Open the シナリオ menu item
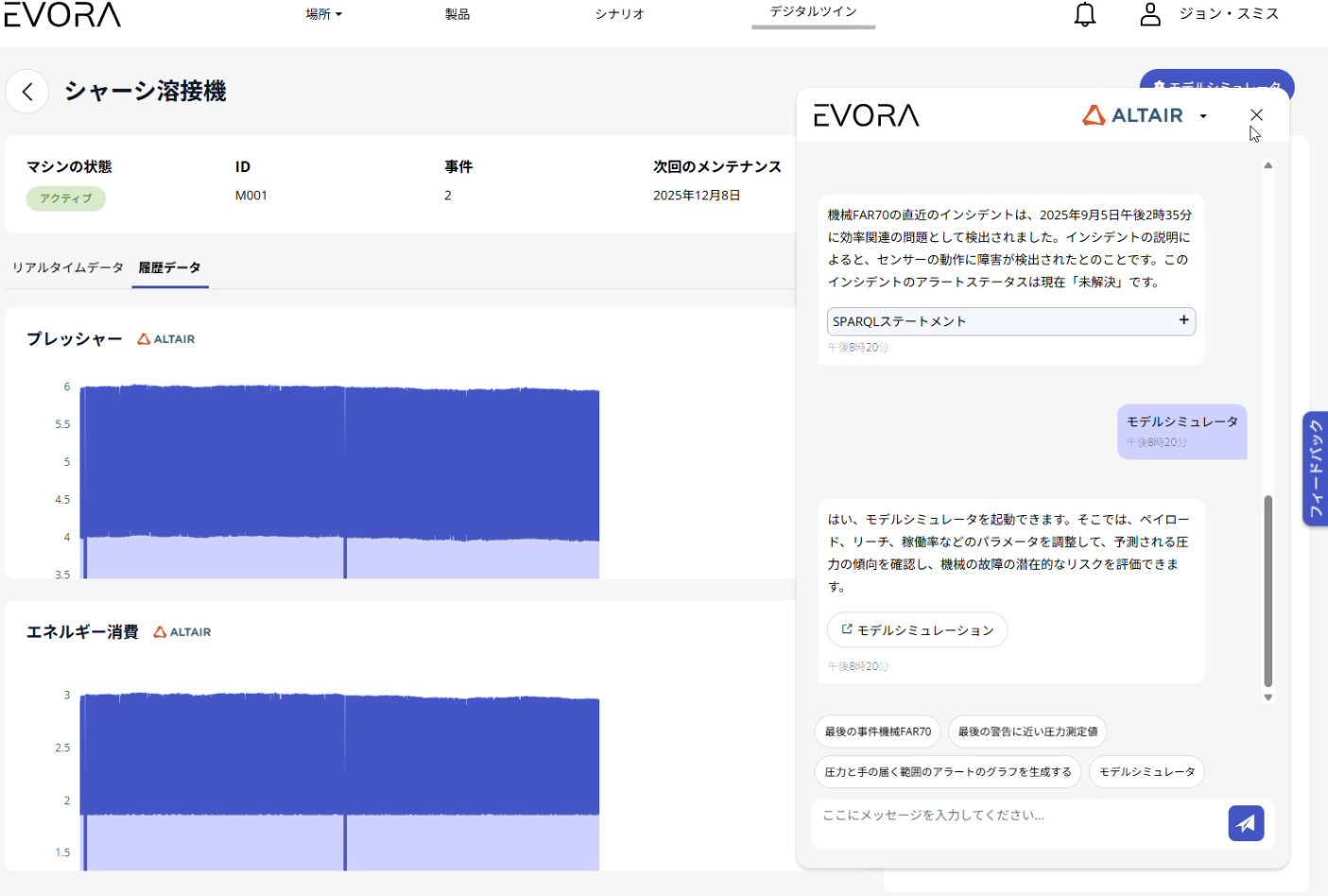Image resolution: width=1328 pixels, height=896 pixels. 620,14
